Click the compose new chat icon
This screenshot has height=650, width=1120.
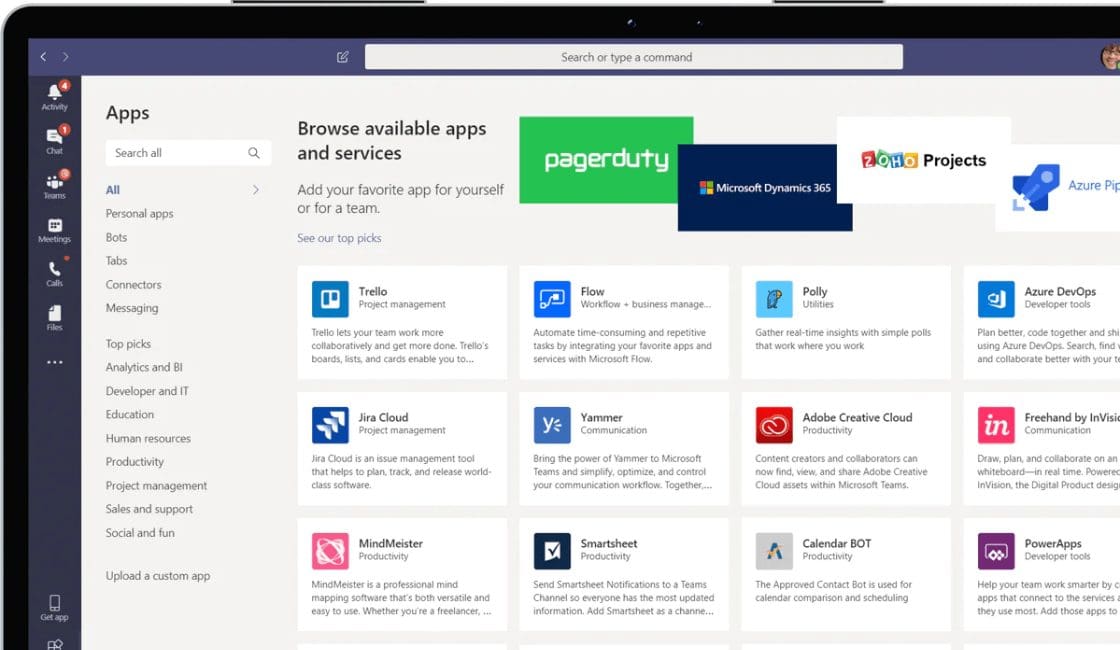[x=343, y=57]
